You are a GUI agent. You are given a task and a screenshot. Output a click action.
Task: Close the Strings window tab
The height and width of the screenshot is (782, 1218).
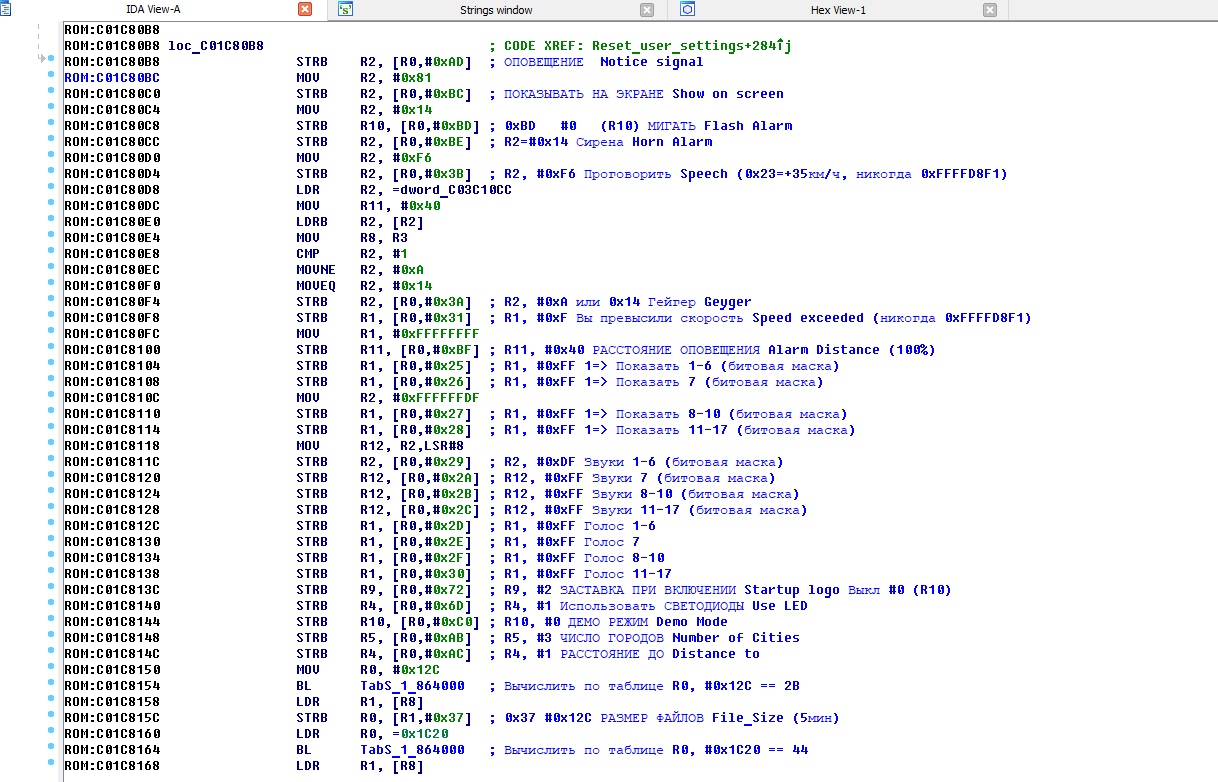(647, 10)
